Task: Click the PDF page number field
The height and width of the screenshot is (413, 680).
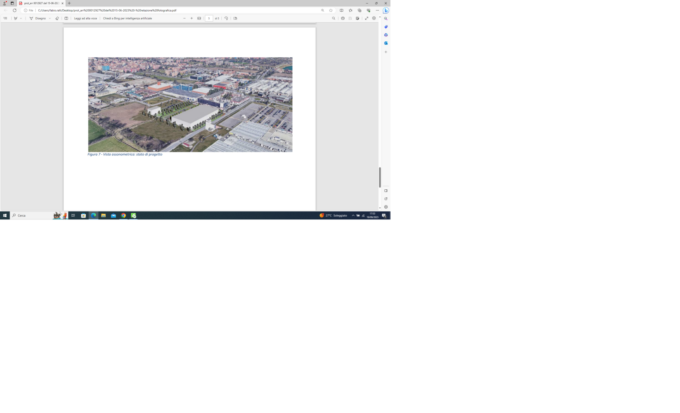Action: click(x=209, y=18)
